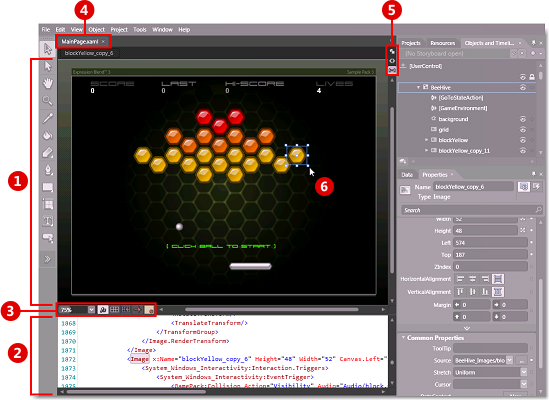Select the TextBlock text tool
The width and height of the screenshot is (549, 400).
[48, 221]
